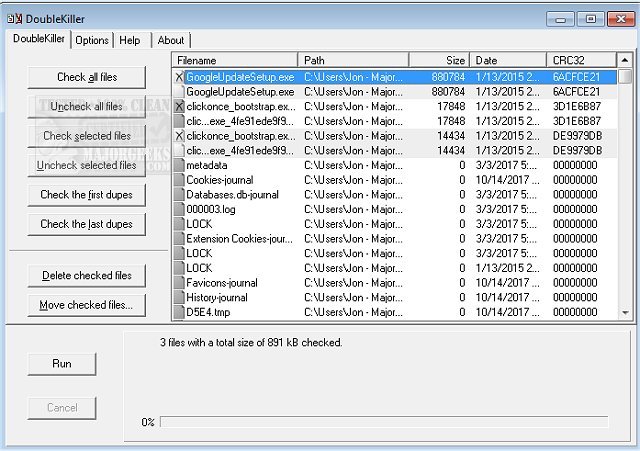Viewport: 640px width, 451px height.
Task: Tick the checkbox beside D5E4.tmp
Action: coord(179,312)
